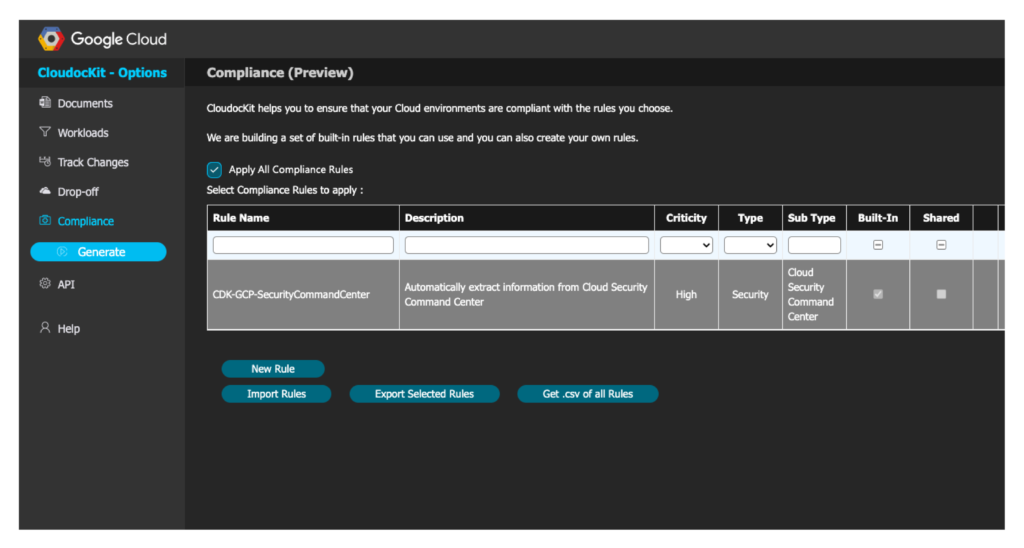Click the Compliance camera icon

point(45,220)
